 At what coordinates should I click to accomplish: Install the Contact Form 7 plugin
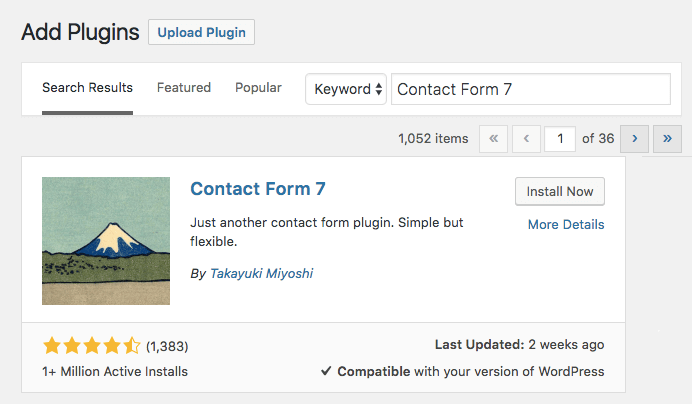pyautogui.click(x=559, y=191)
